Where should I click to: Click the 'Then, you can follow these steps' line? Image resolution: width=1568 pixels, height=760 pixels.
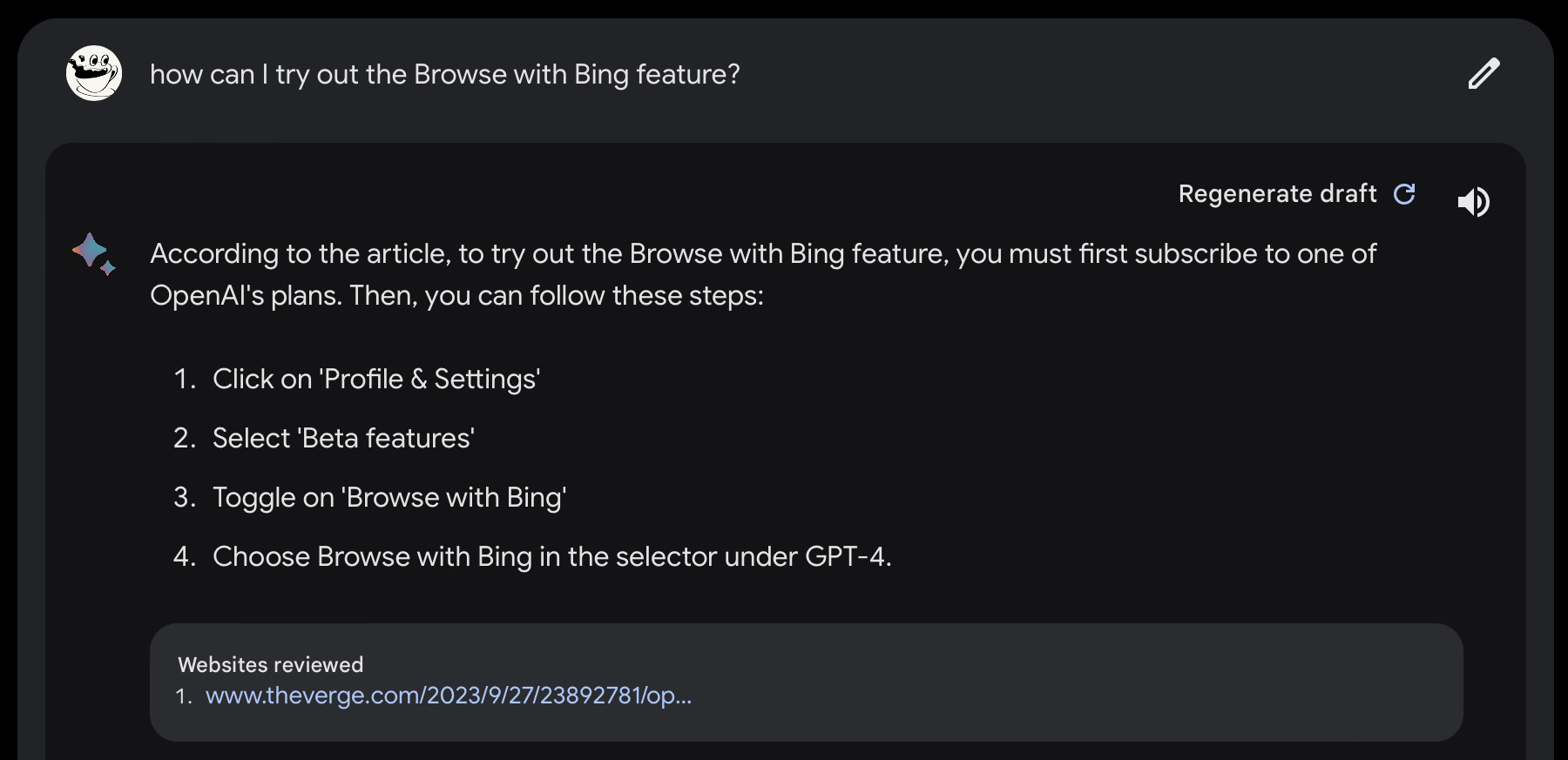[x=556, y=295]
